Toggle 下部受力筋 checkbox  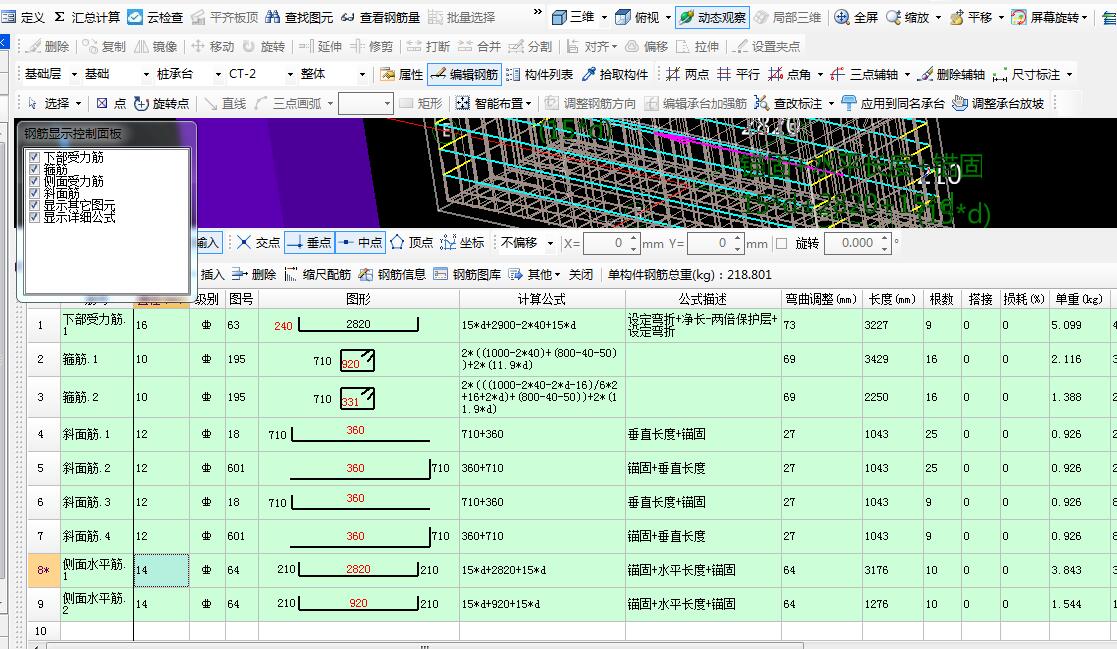click(x=33, y=157)
